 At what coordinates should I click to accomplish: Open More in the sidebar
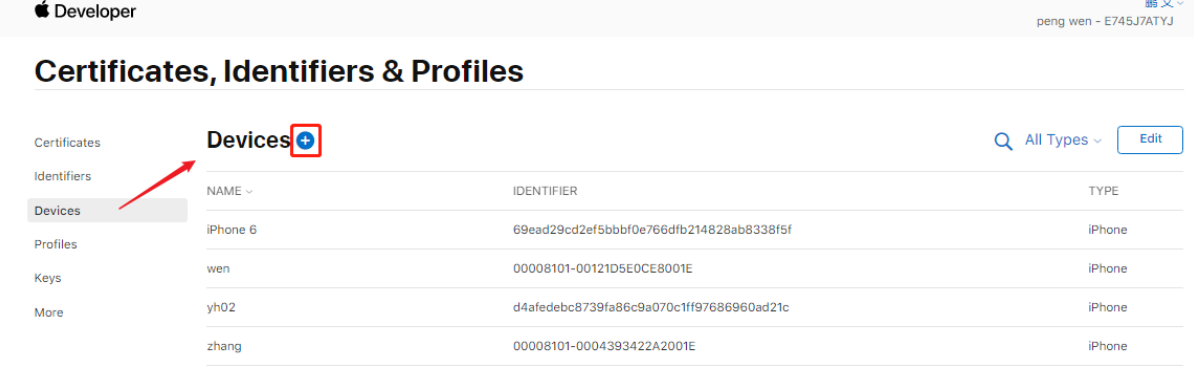[49, 312]
